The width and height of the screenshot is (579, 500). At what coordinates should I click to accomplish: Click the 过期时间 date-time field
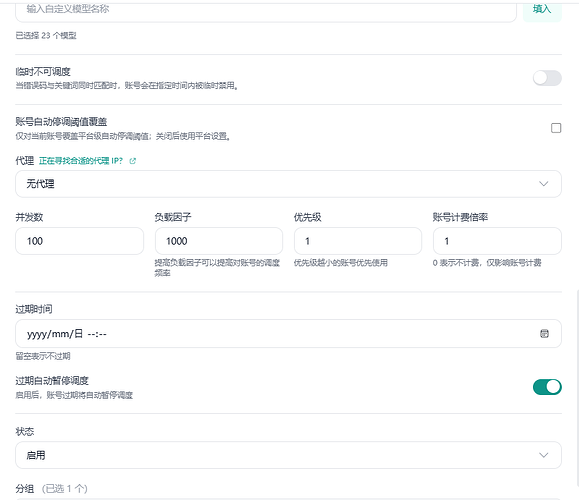click(x=288, y=333)
